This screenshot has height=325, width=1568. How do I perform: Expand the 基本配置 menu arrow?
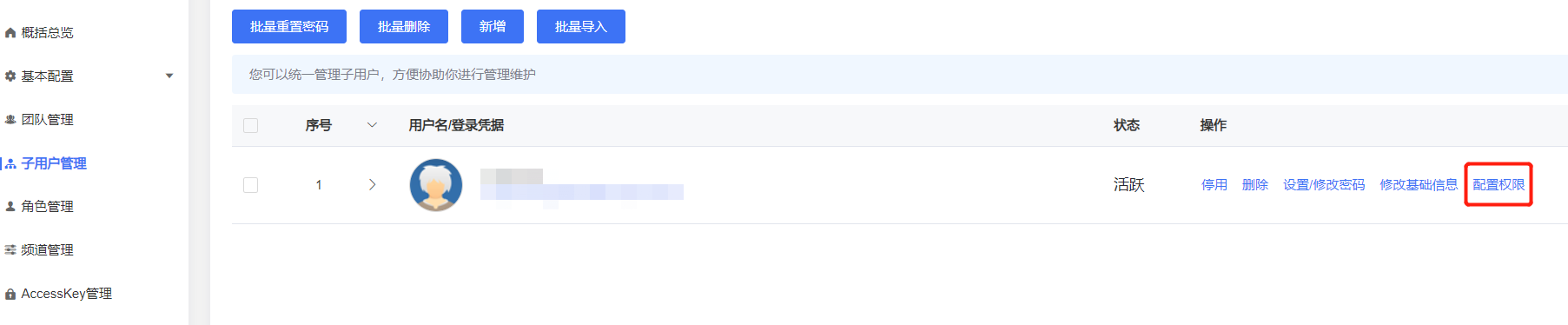169,76
